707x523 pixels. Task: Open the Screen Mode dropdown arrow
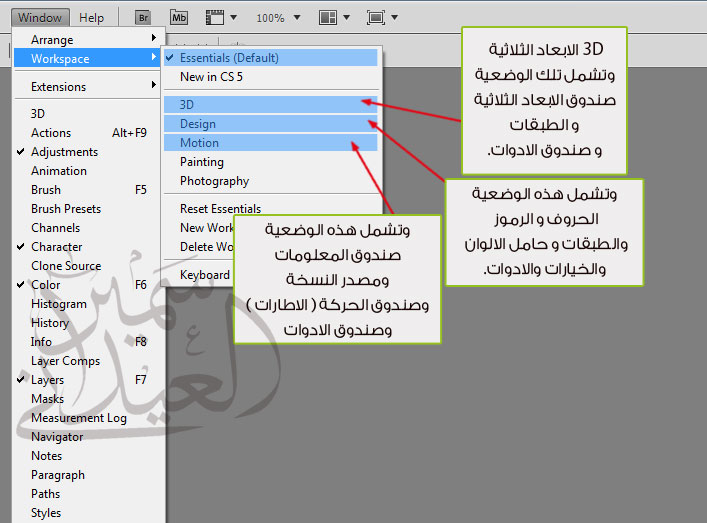click(395, 18)
